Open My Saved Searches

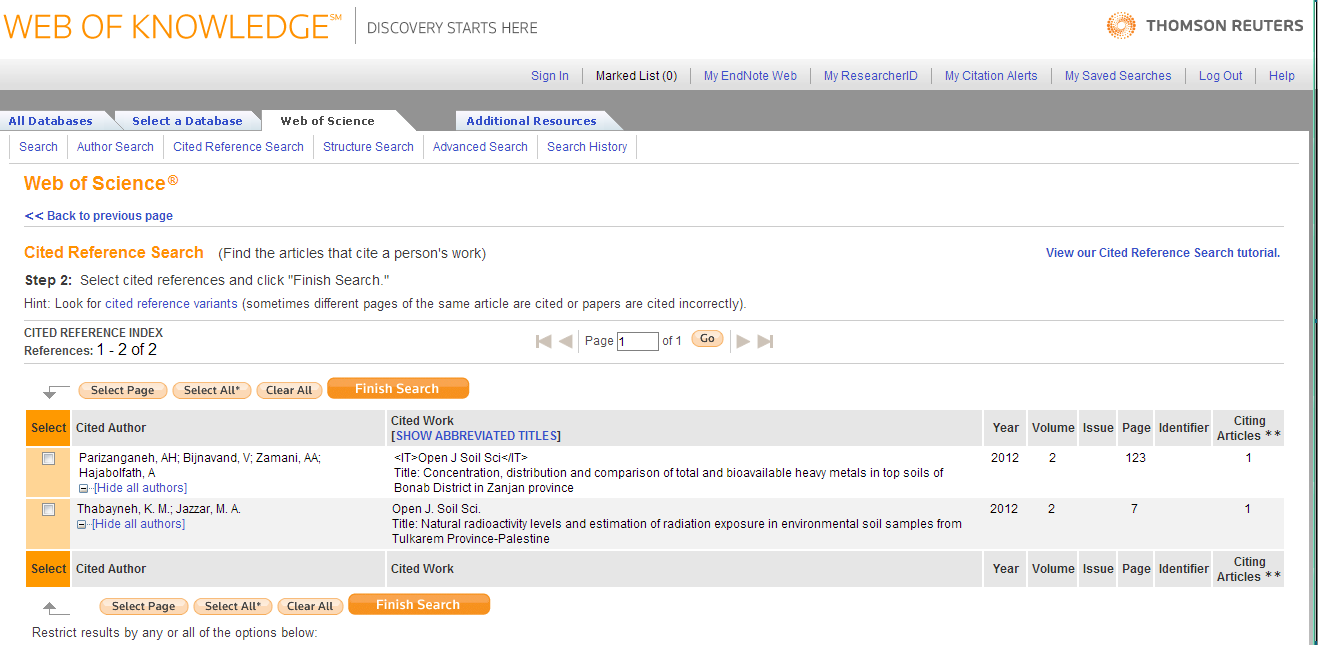(x=1118, y=76)
